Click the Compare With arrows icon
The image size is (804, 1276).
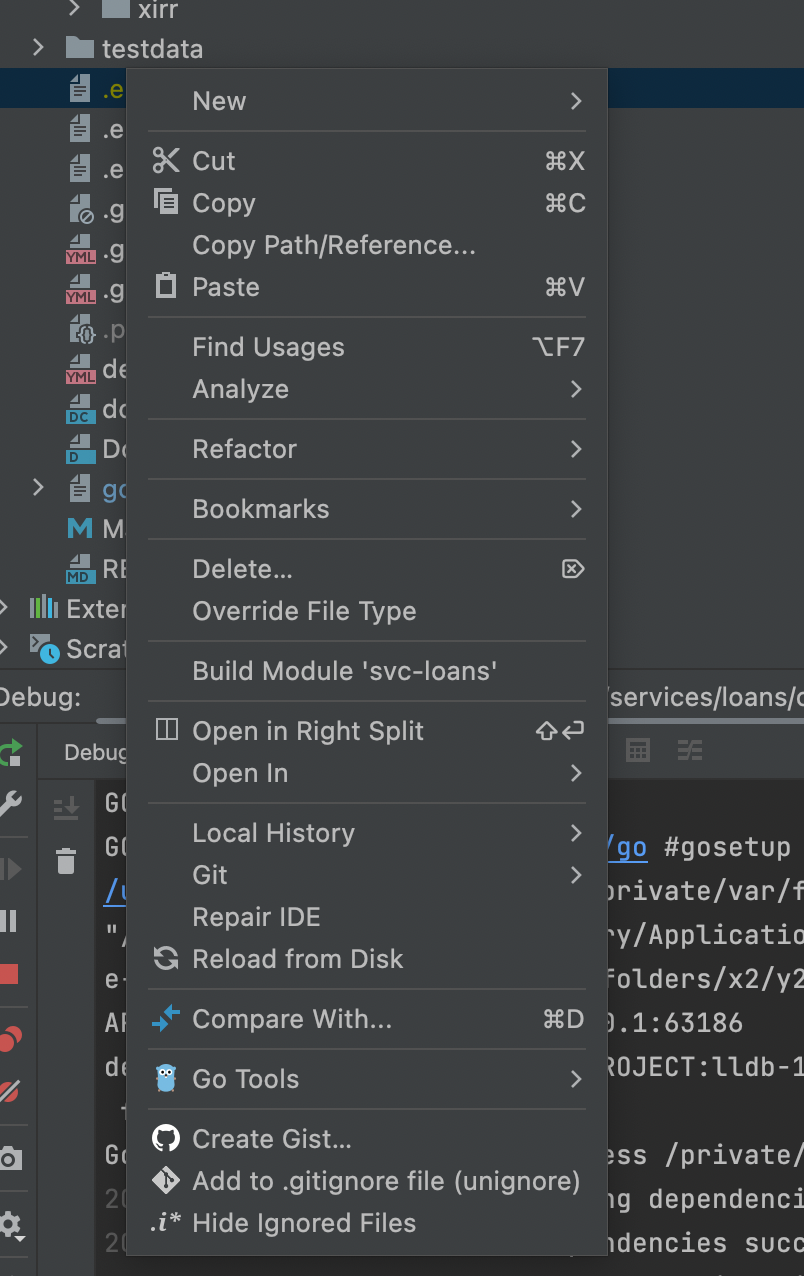[x=166, y=1018]
